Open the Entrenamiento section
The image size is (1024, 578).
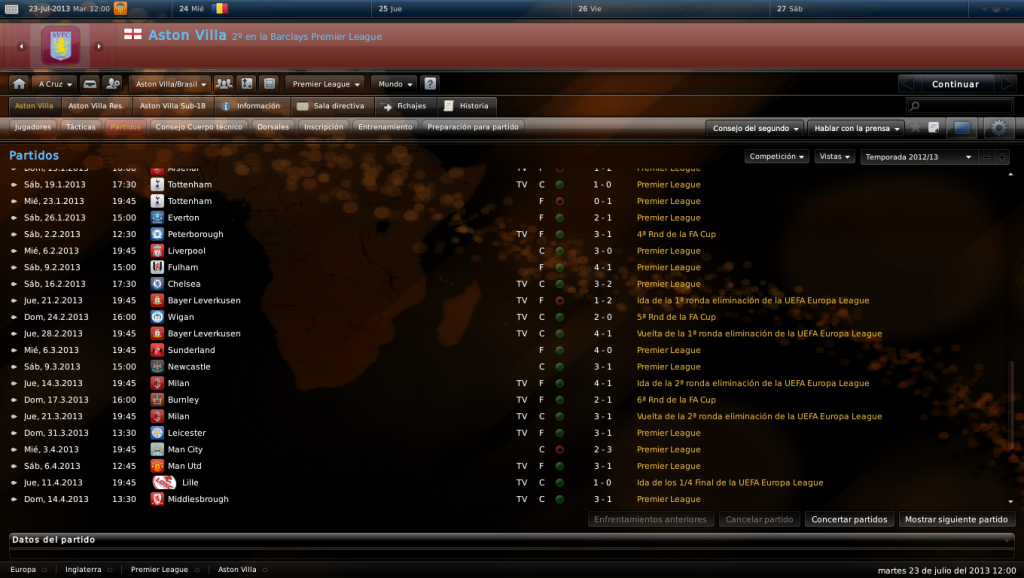click(385, 127)
